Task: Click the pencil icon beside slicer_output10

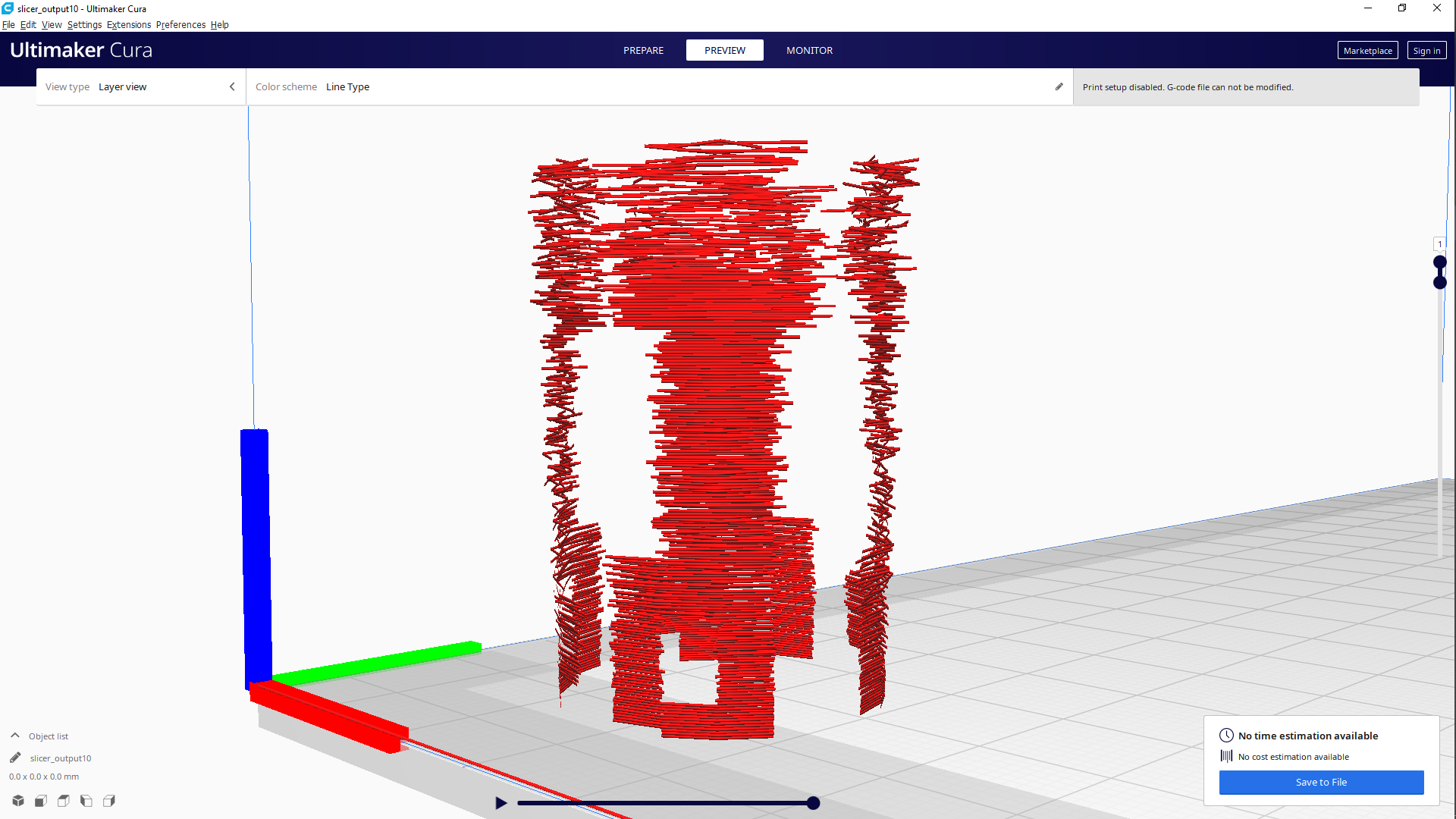Action: [x=15, y=757]
